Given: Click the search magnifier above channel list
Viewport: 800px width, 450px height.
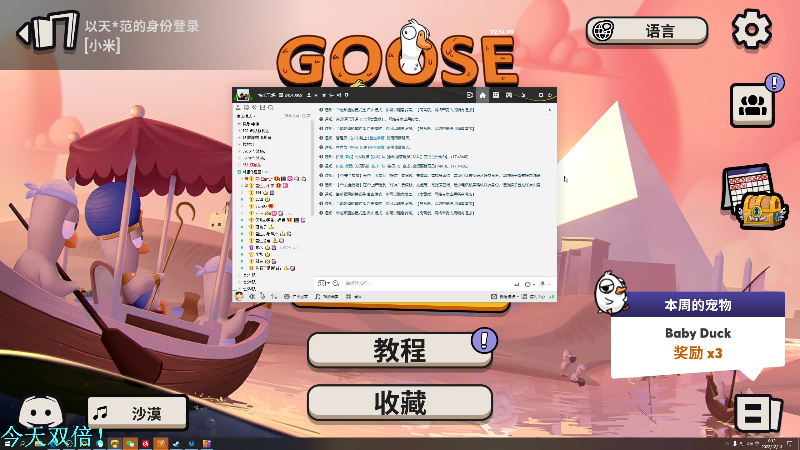Looking at the screenshot, I should tap(271, 108).
